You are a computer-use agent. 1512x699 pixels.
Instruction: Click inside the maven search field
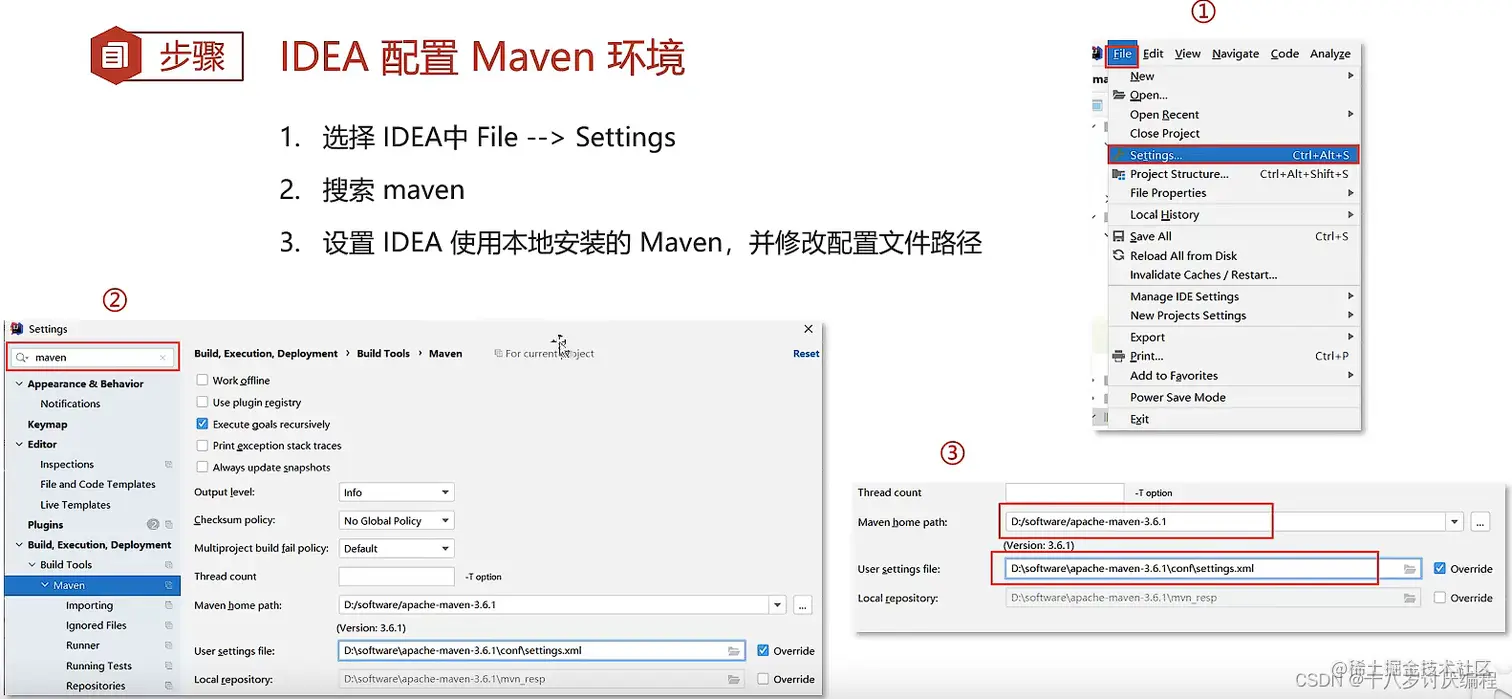pos(94,358)
